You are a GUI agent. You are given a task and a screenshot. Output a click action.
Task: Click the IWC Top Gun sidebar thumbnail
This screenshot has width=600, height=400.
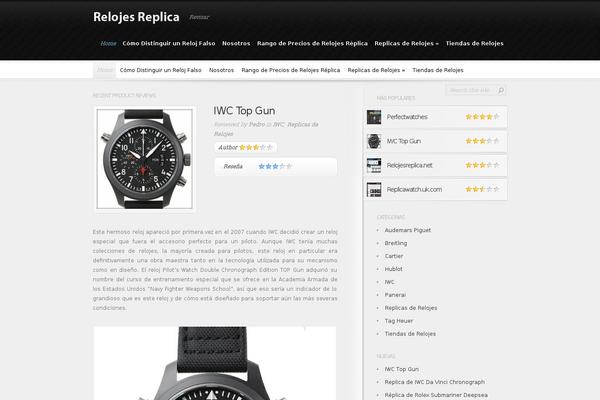374,141
